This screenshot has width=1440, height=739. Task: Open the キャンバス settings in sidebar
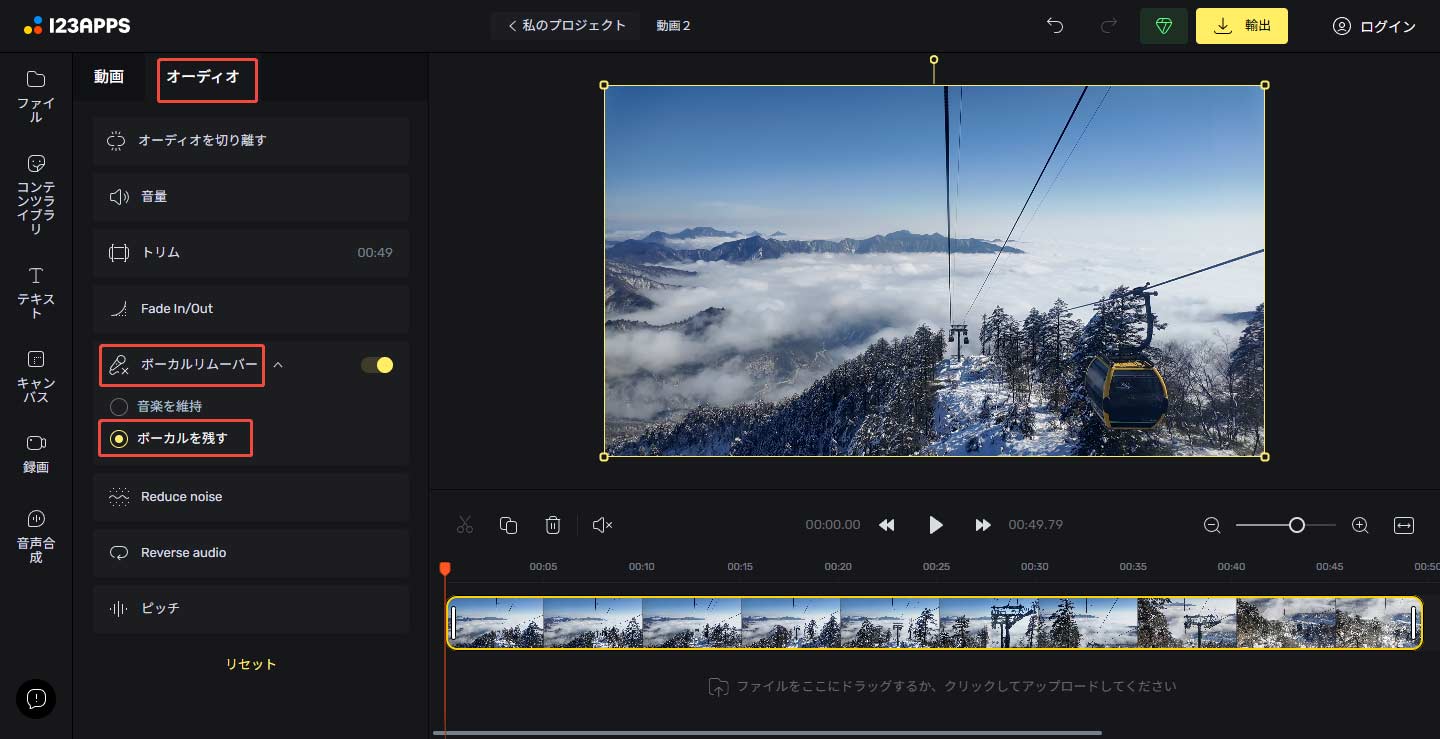pos(36,376)
